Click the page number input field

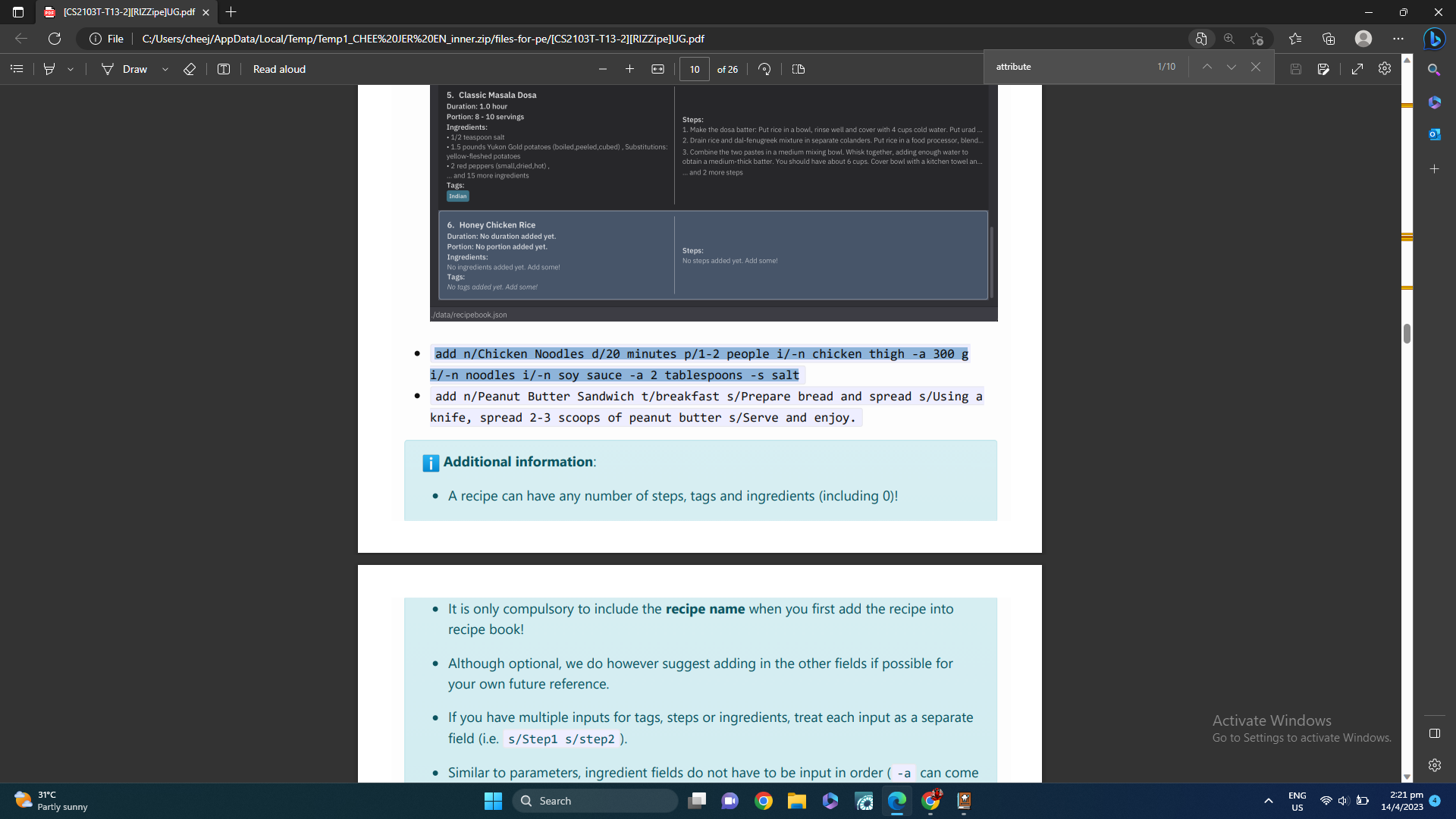coord(694,69)
